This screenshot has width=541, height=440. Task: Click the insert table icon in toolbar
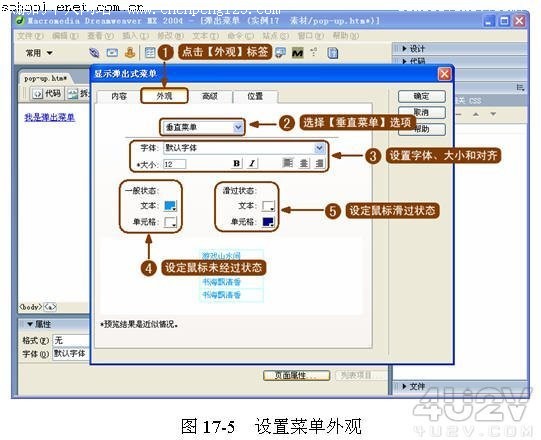[x=150, y=53]
